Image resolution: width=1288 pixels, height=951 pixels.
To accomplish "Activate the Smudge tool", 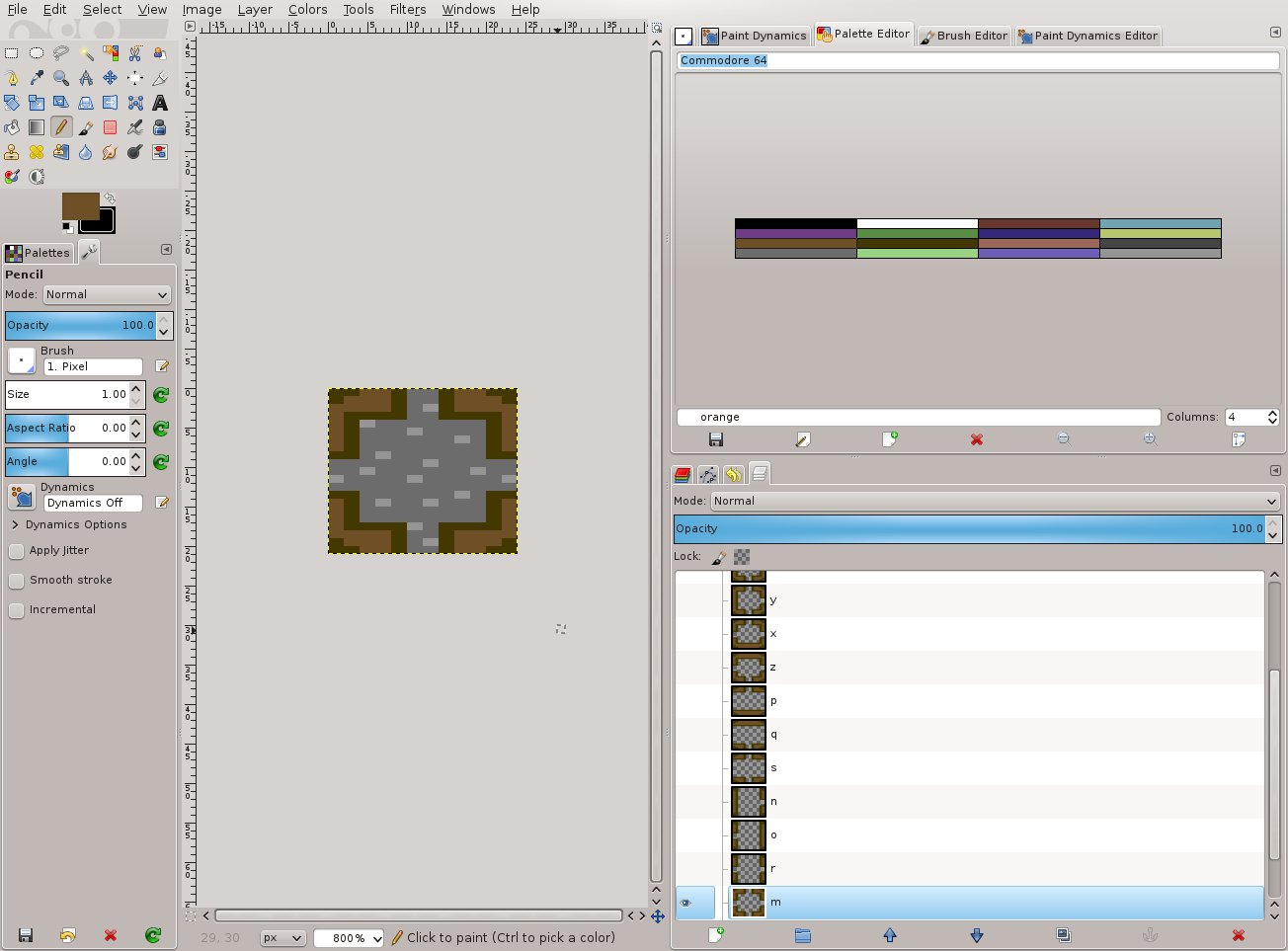I will [x=111, y=152].
